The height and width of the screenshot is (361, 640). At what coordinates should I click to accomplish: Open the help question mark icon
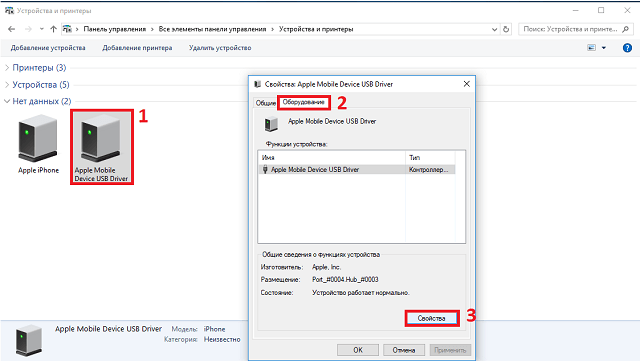pos(627,48)
